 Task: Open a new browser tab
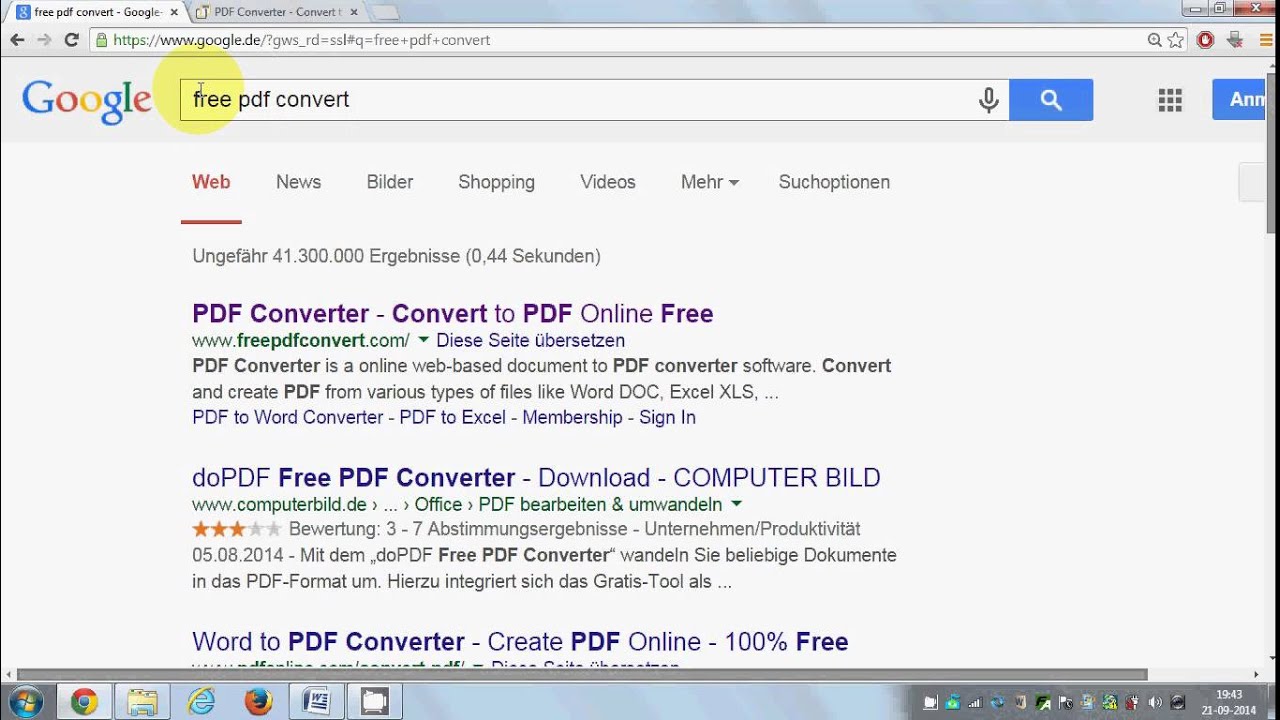(x=384, y=12)
